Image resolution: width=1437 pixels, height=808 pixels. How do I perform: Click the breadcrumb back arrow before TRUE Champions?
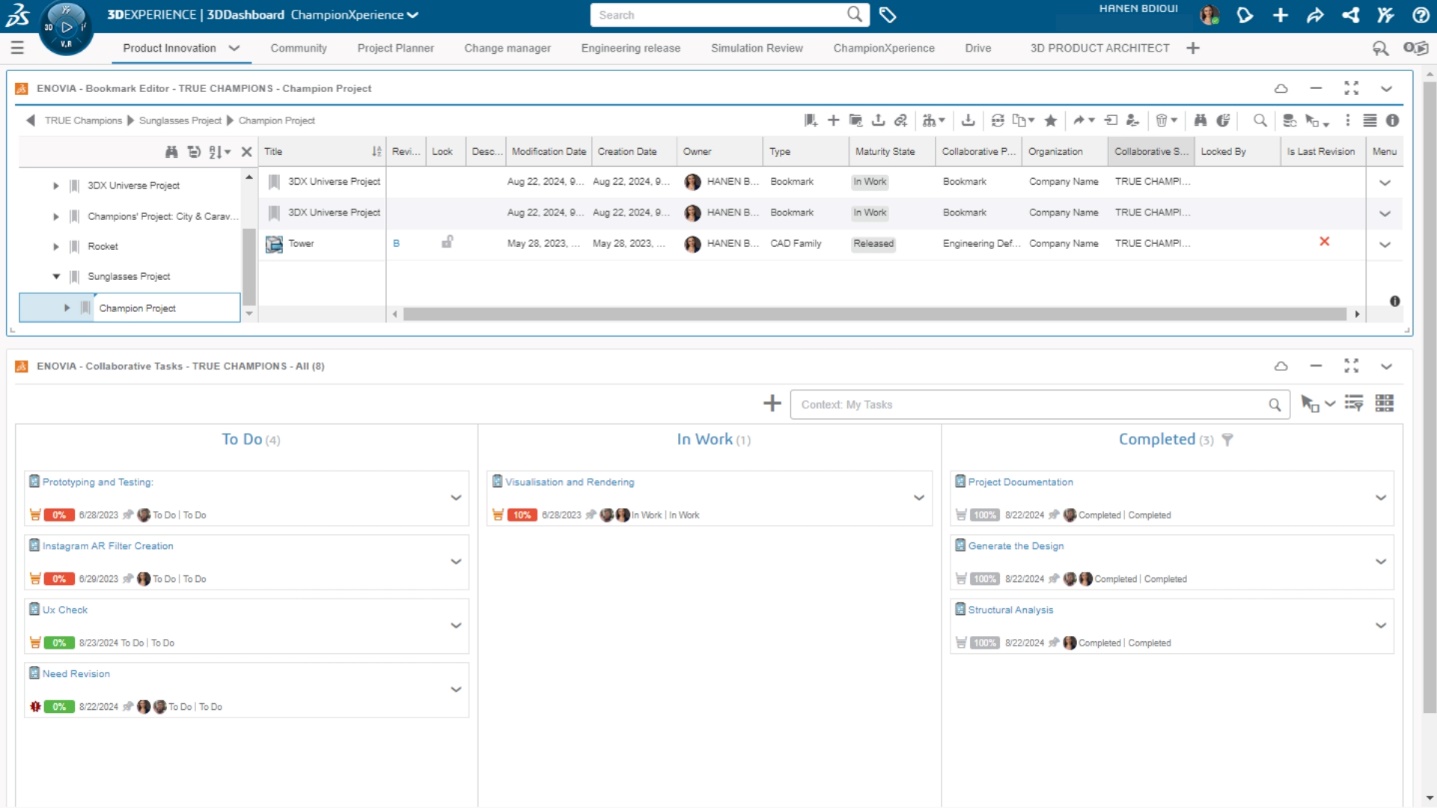pyautogui.click(x=30, y=120)
